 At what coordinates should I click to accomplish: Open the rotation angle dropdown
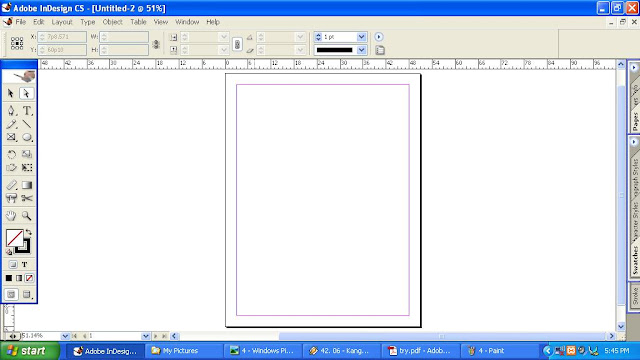(x=300, y=37)
